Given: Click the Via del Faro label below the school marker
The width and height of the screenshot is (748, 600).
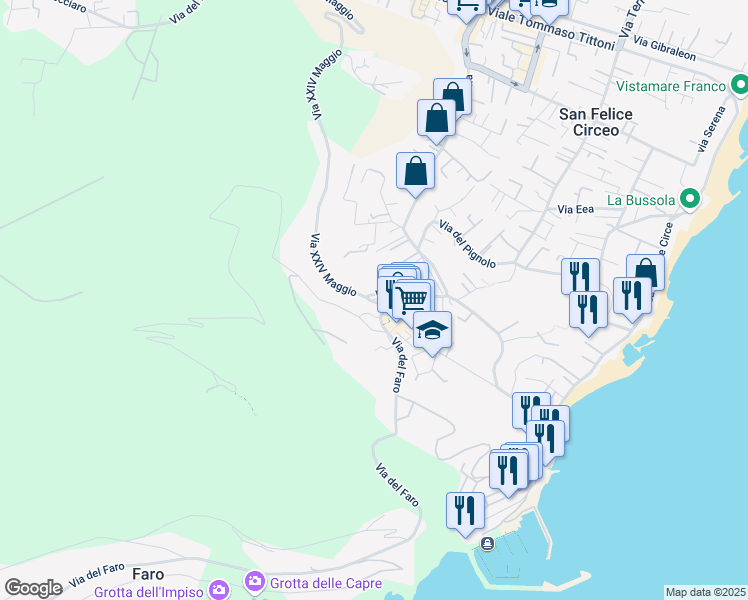Looking at the screenshot, I should [x=399, y=365].
